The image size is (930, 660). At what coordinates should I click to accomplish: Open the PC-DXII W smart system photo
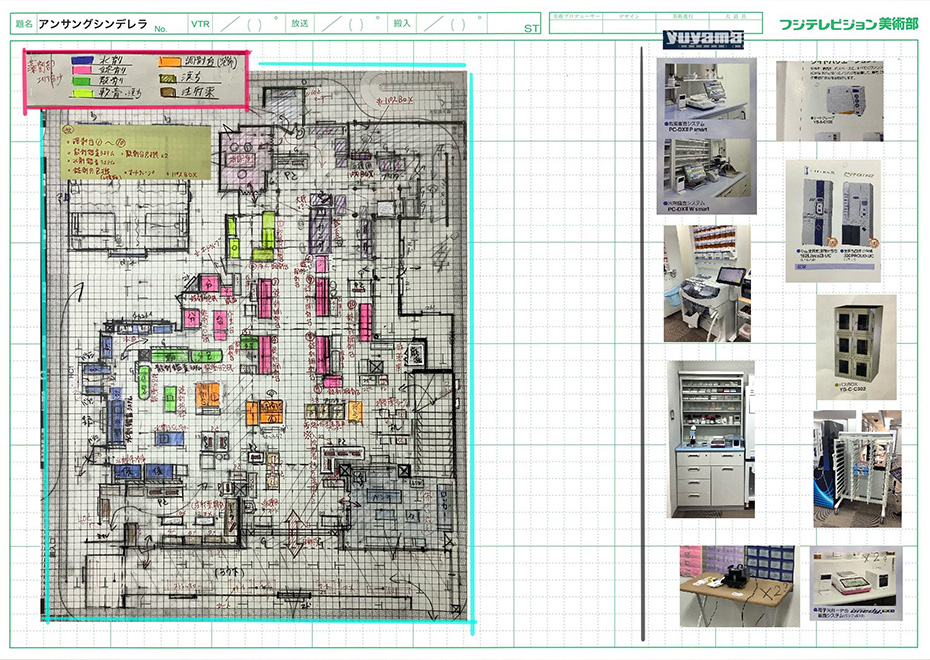[706, 176]
